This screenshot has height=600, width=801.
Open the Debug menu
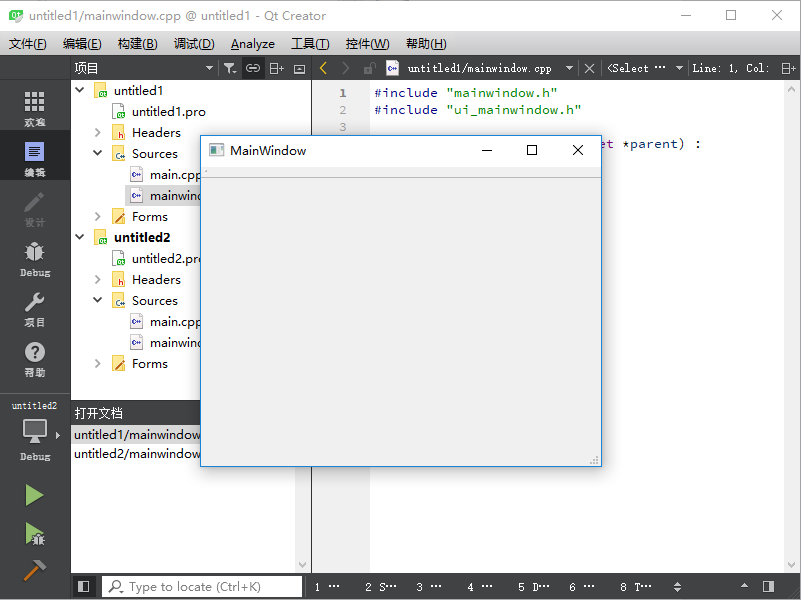tap(194, 44)
